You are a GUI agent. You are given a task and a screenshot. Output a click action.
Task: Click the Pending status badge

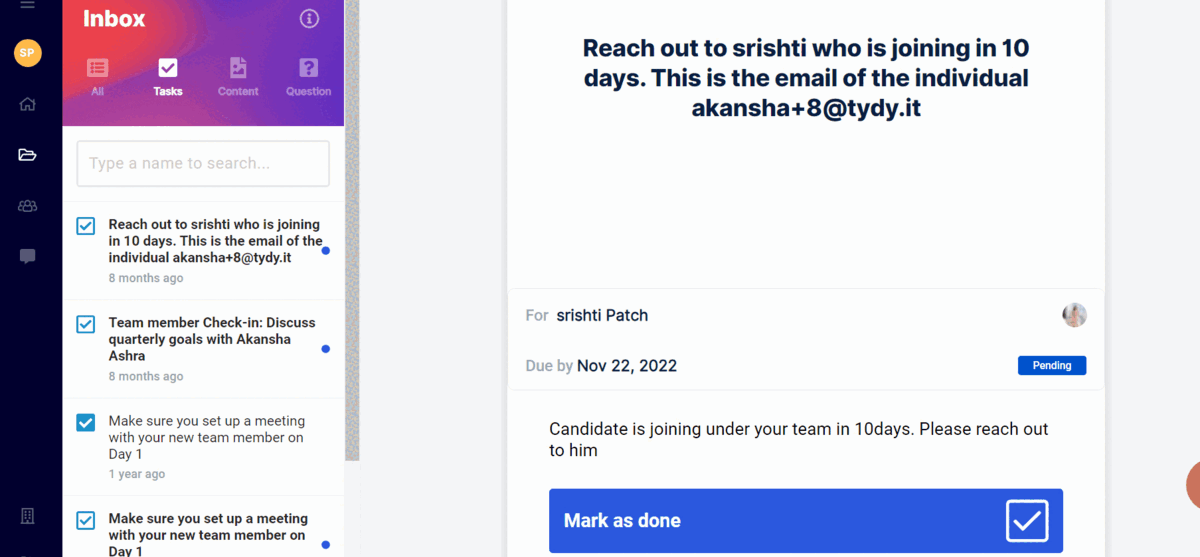click(x=1052, y=366)
